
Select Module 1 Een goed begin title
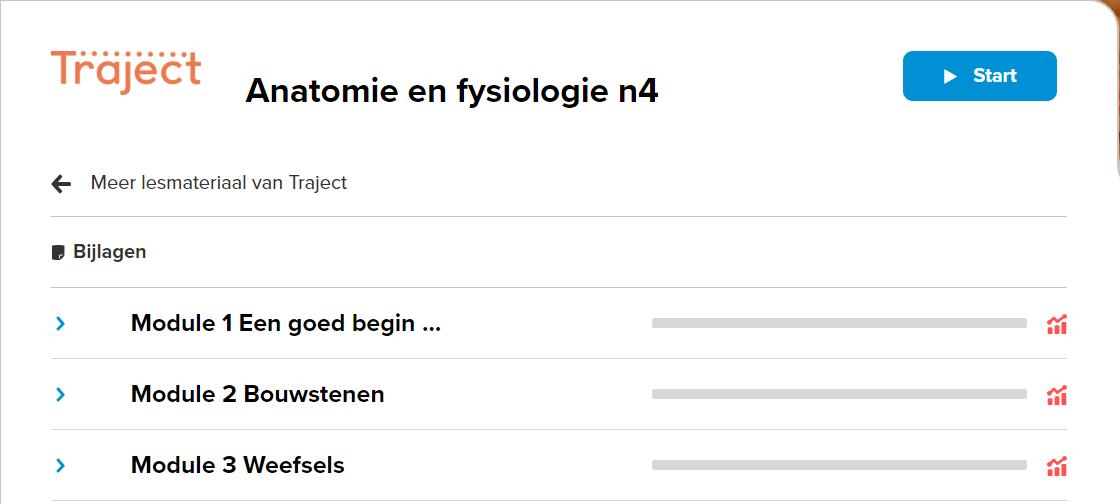pyautogui.click(x=285, y=324)
